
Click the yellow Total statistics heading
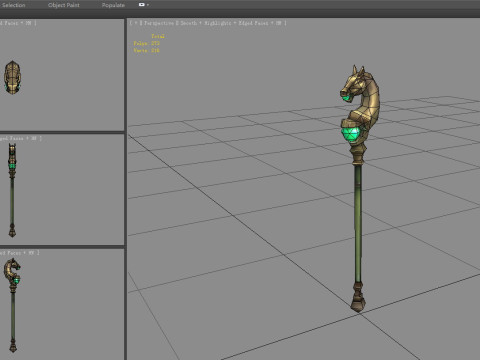coord(158,36)
